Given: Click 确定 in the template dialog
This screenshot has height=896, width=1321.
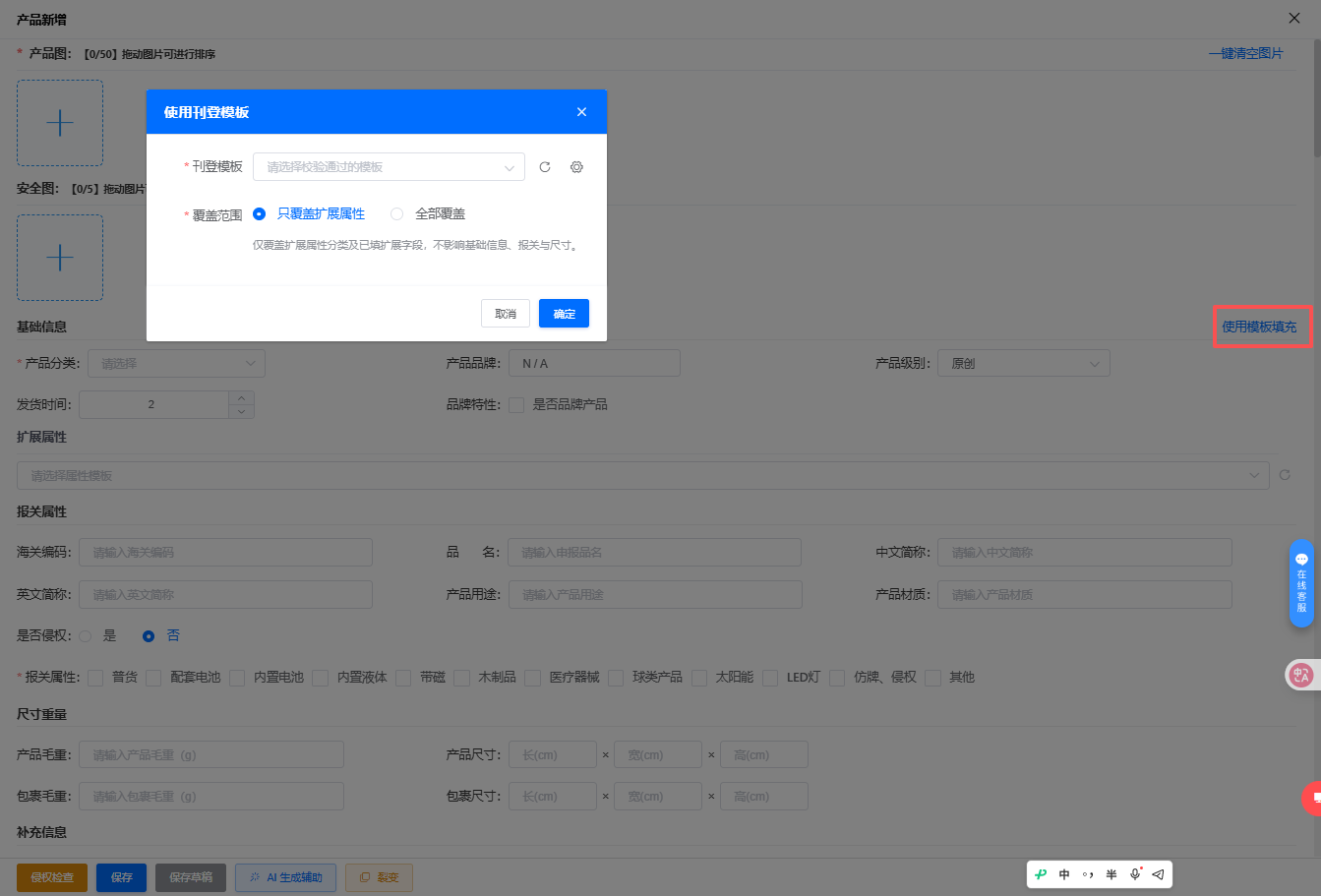Looking at the screenshot, I should 564,314.
